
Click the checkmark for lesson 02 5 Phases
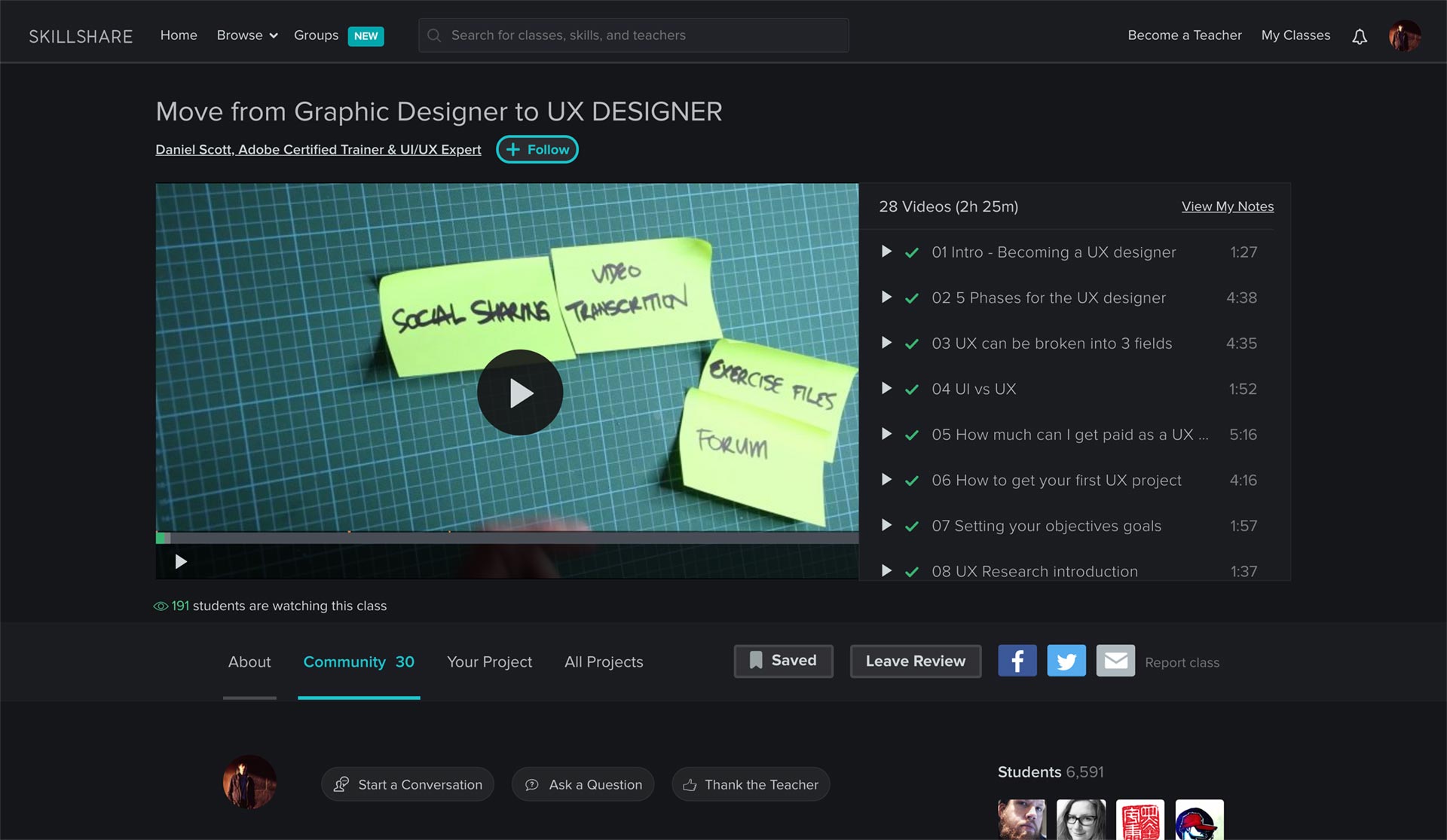[x=912, y=298]
